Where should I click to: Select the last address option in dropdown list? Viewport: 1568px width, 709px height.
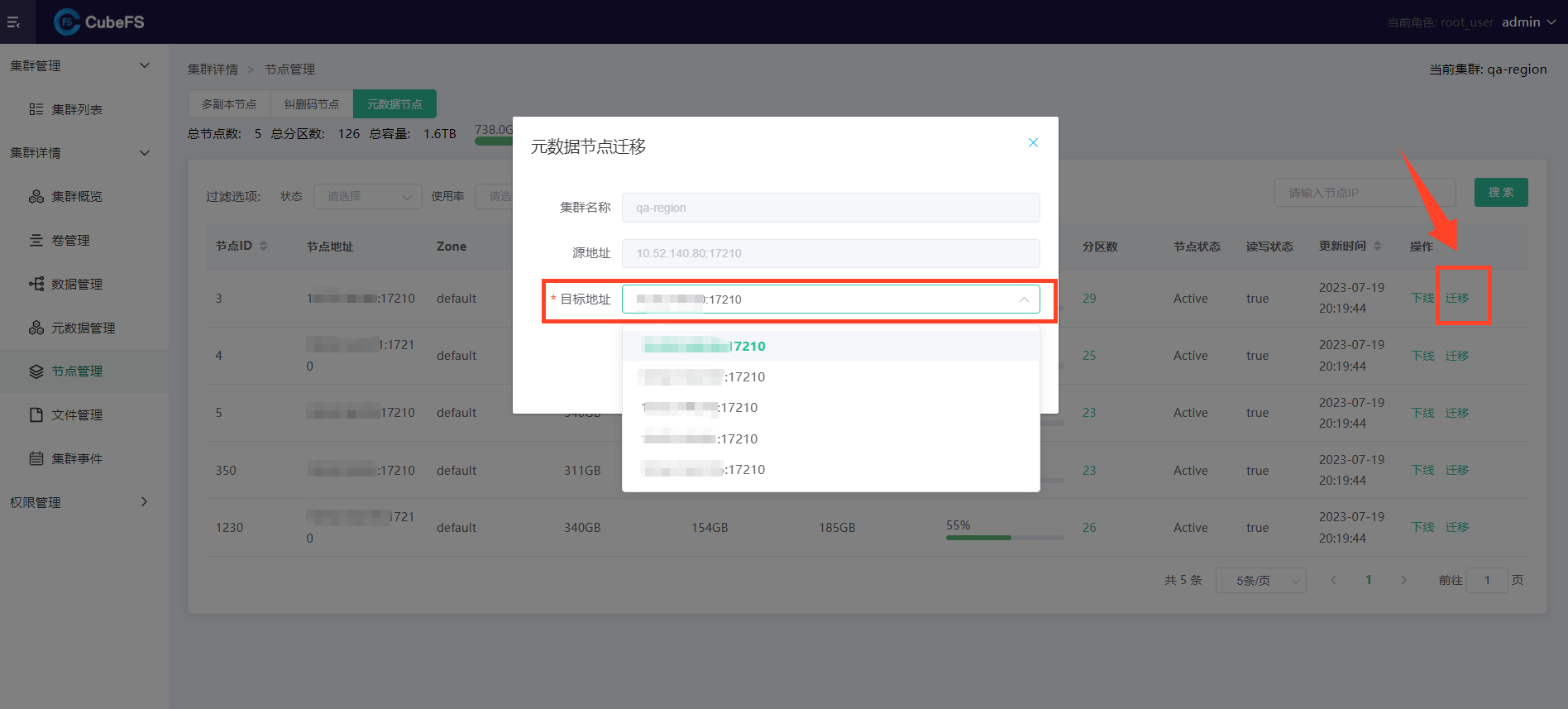pos(705,470)
